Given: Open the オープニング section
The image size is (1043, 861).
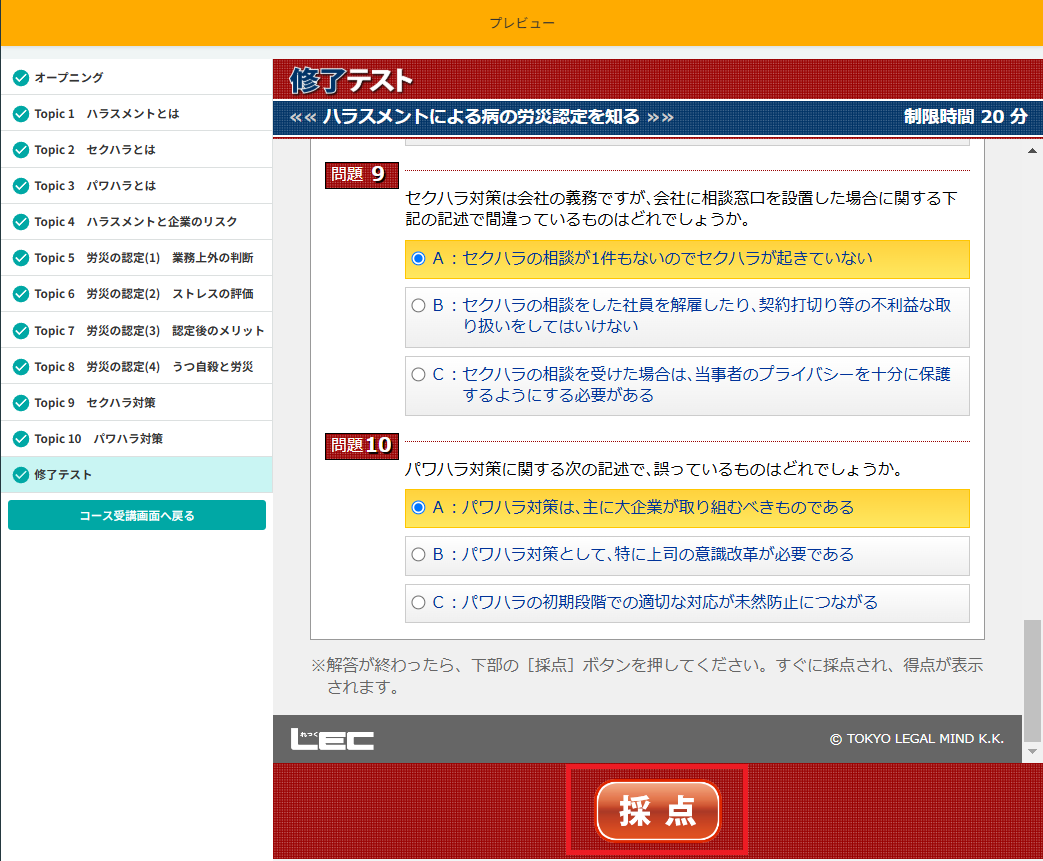Looking at the screenshot, I should [136, 77].
